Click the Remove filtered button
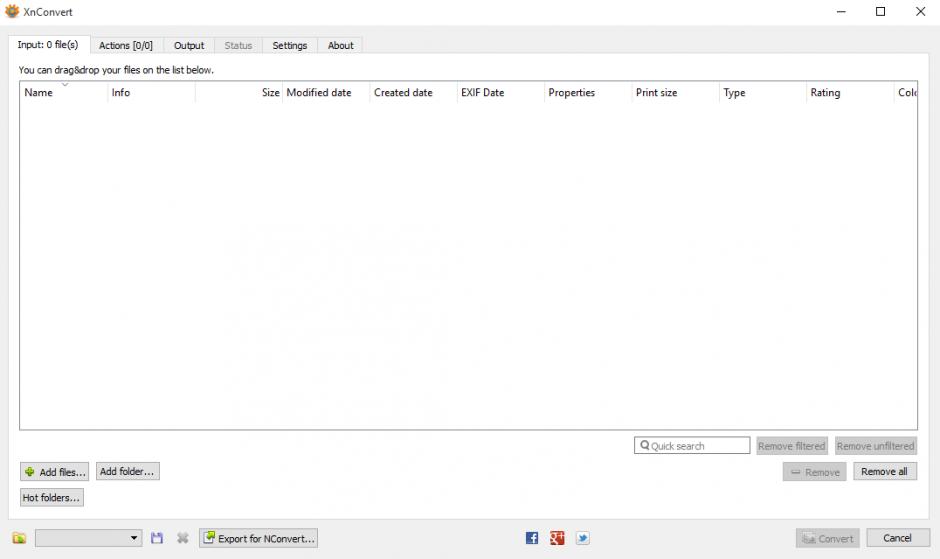This screenshot has width=940, height=559. (x=792, y=446)
